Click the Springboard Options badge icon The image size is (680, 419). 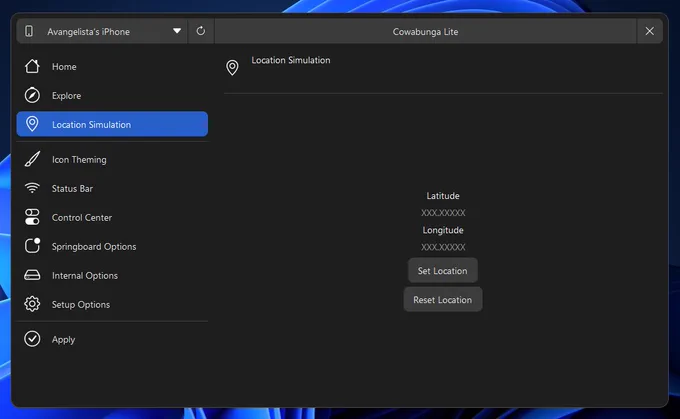[32, 246]
